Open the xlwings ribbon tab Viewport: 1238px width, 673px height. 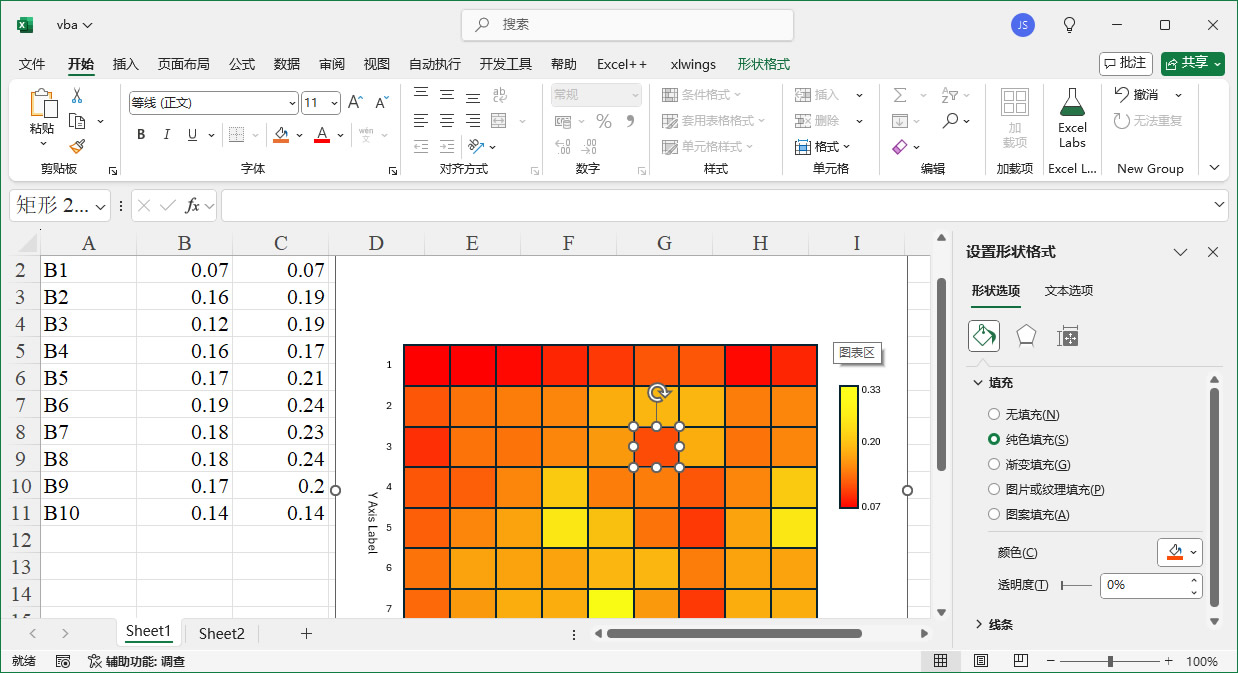tap(692, 63)
